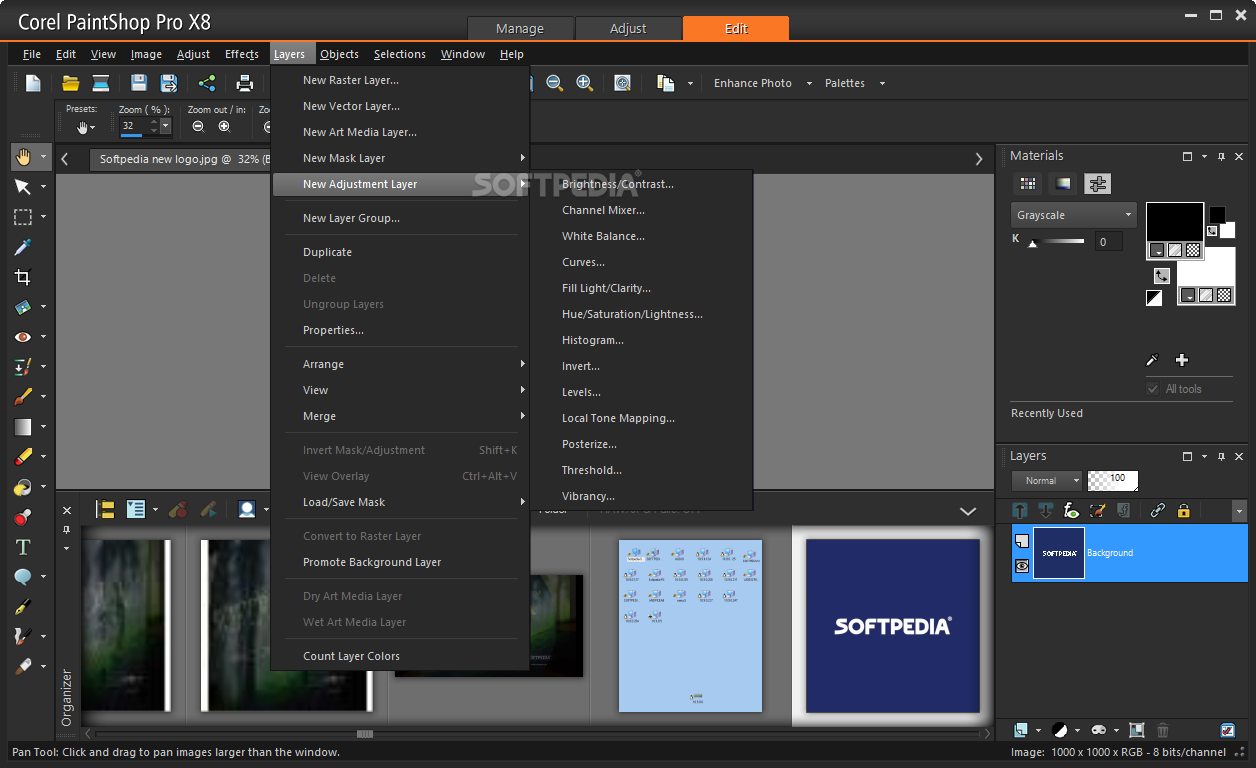The image size is (1256, 768).
Task: Click the Save floppy disk icon
Action: [139, 84]
